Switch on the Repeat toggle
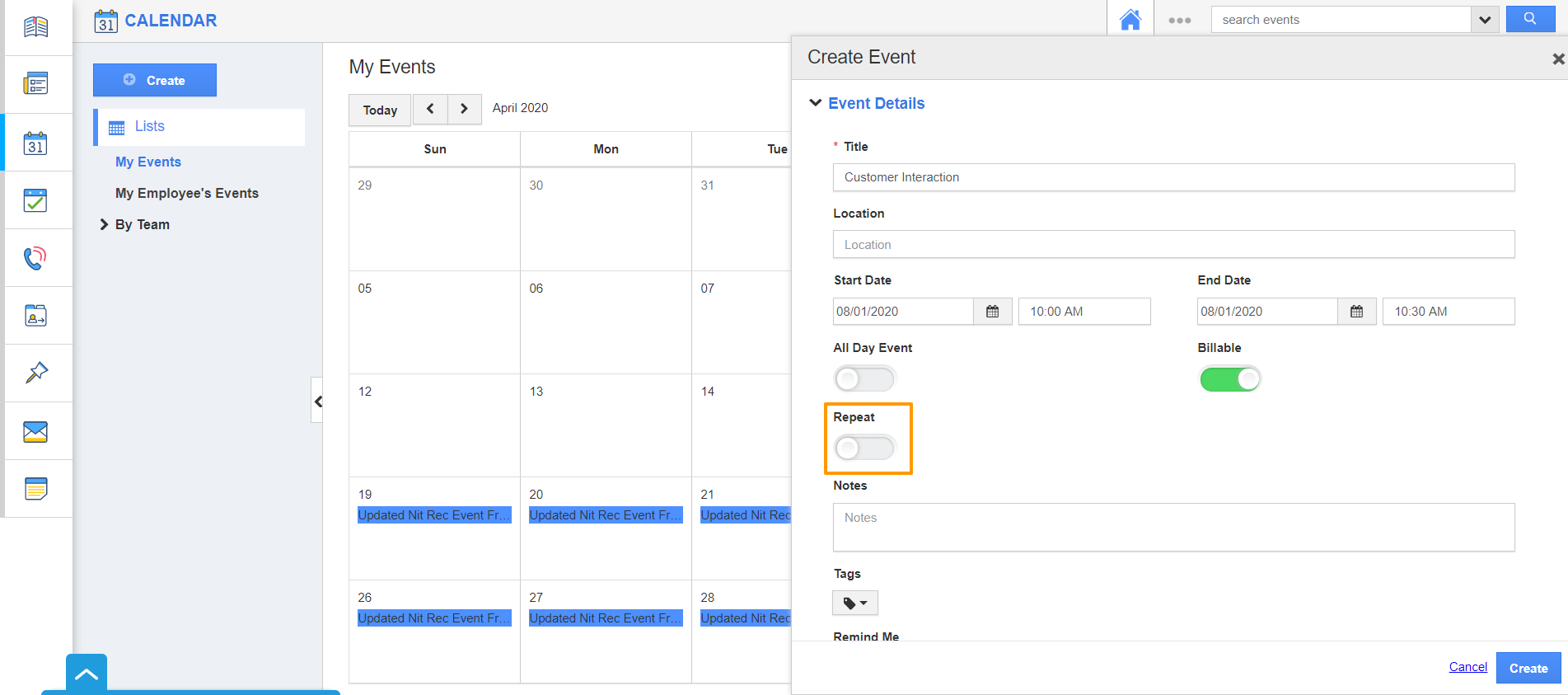The image size is (1568, 695). [864, 448]
